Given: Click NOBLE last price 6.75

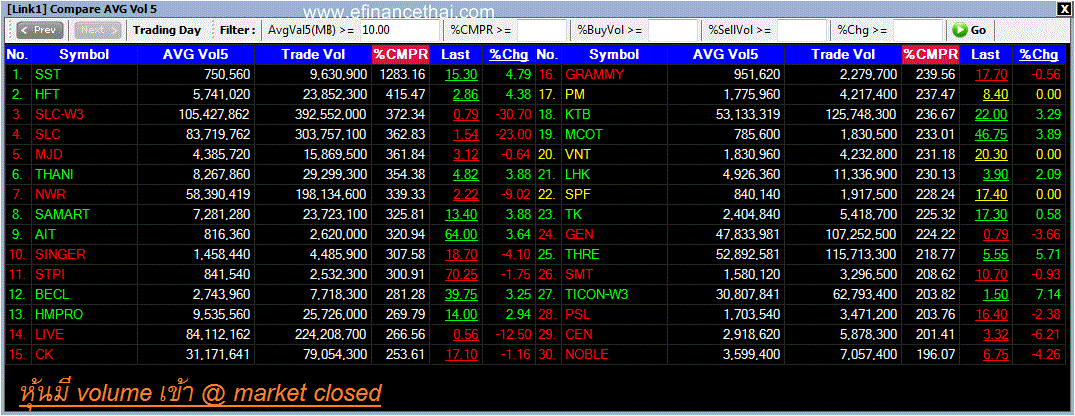Looking at the screenshot, I should coord(995,354).
